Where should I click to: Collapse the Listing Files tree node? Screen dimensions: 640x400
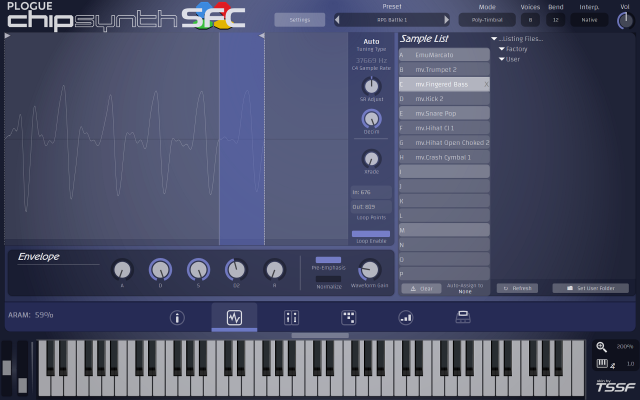click(x=494, y=39)
